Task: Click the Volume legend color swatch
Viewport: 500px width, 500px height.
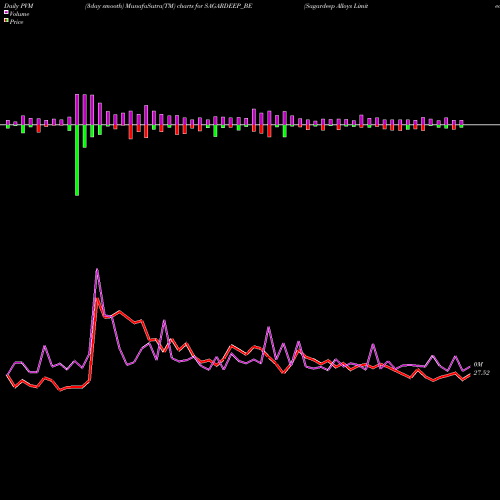Action: [x=6, y=13]
